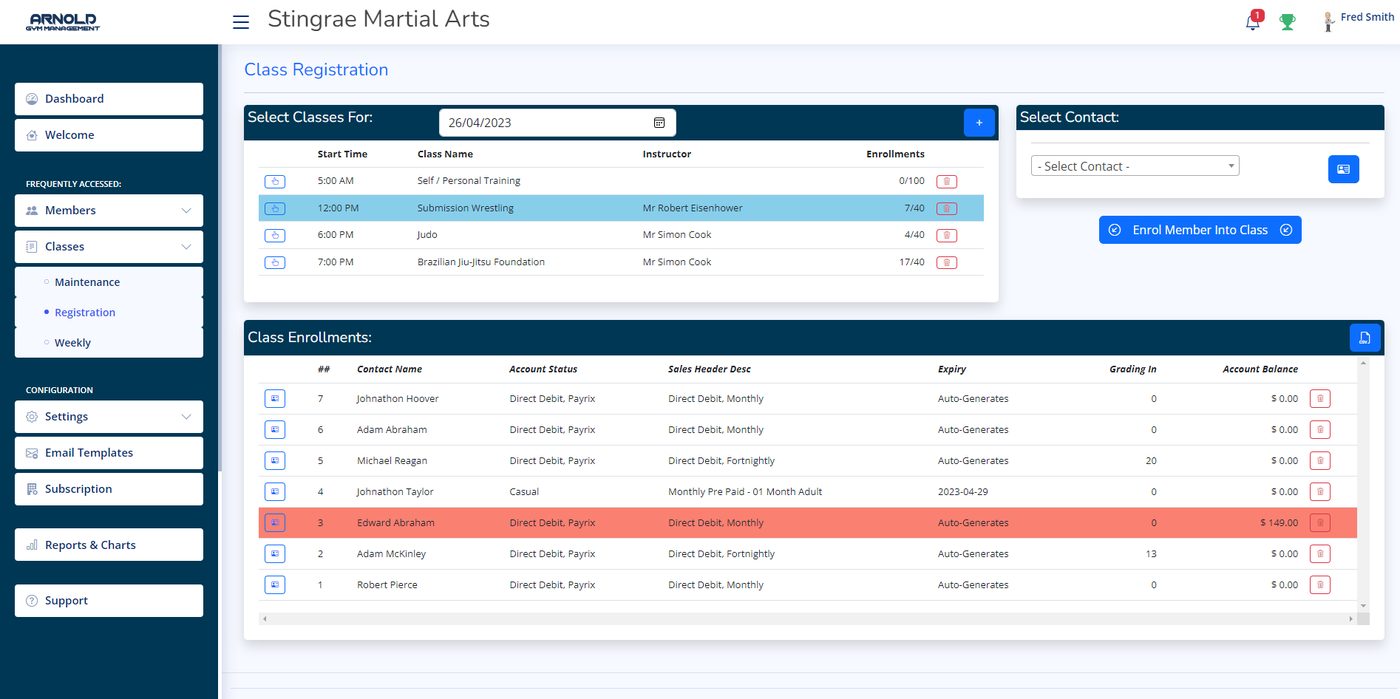Click the Contact Name column header
This screenshot has width=1400, height=699.
point(389,369)
